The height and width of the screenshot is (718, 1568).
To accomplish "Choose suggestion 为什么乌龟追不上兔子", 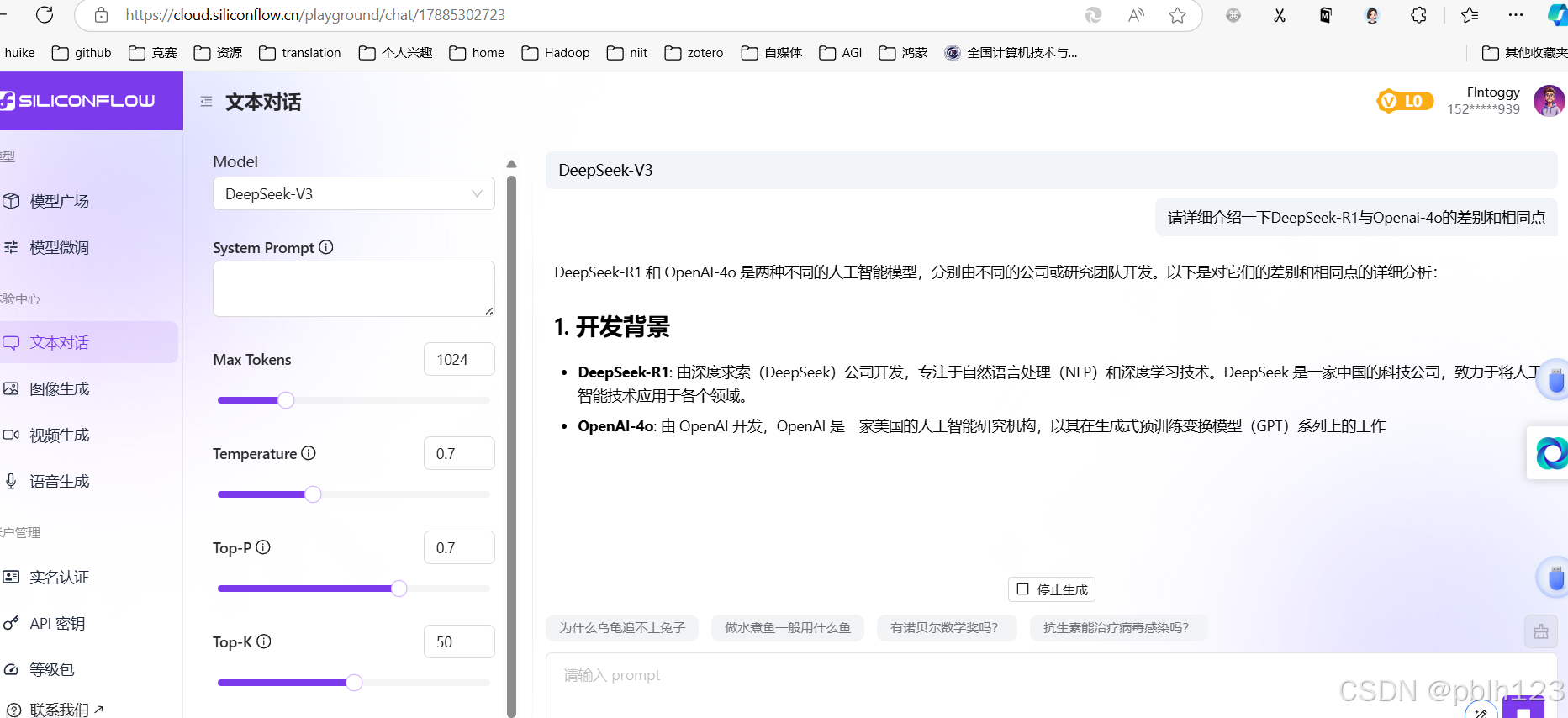I will click(x=622, y=628).
